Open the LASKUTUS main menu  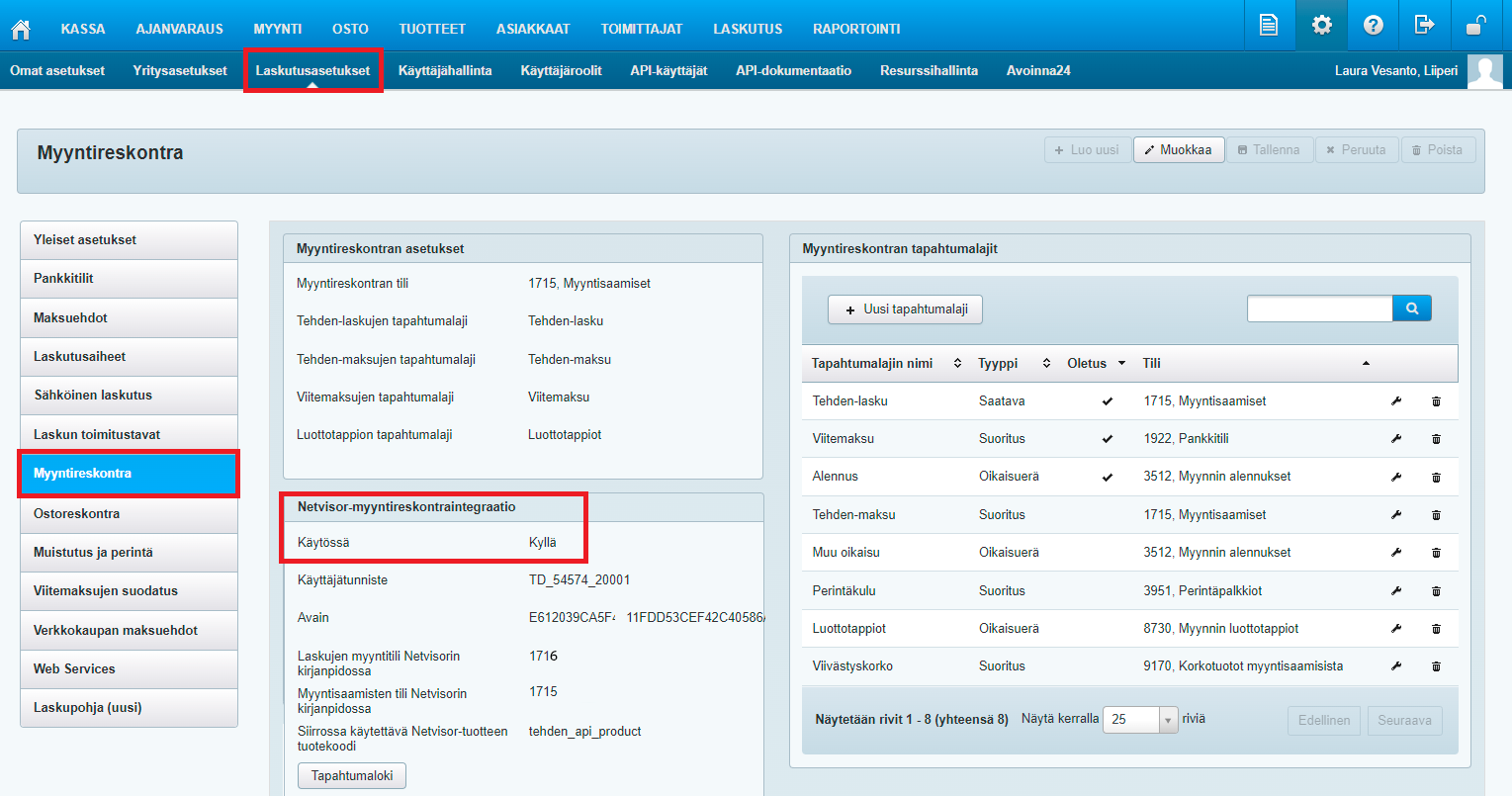coord(747,29)
